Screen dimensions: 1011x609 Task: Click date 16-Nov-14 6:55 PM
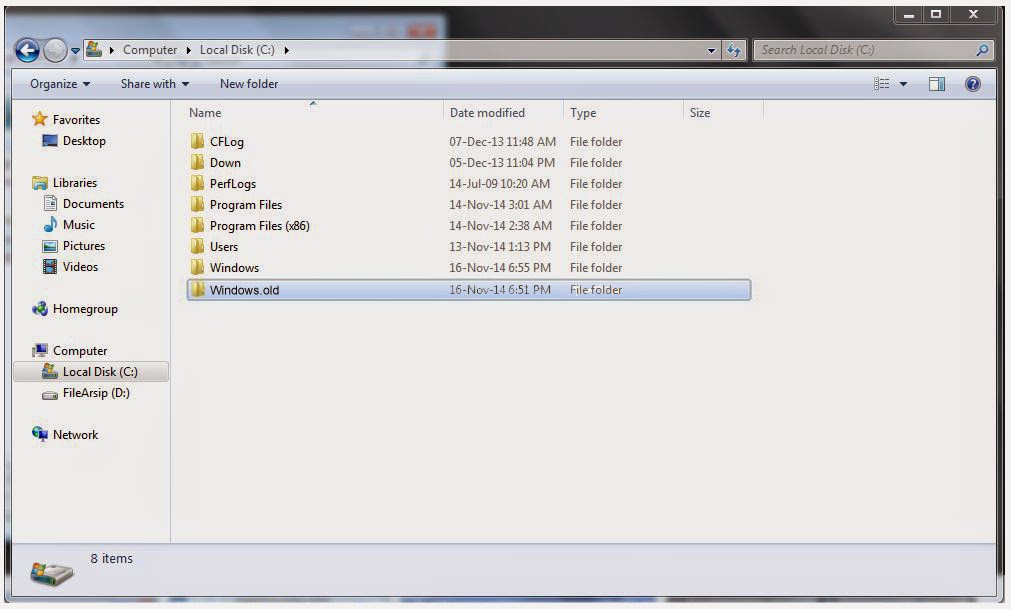[x=500, y=267]
